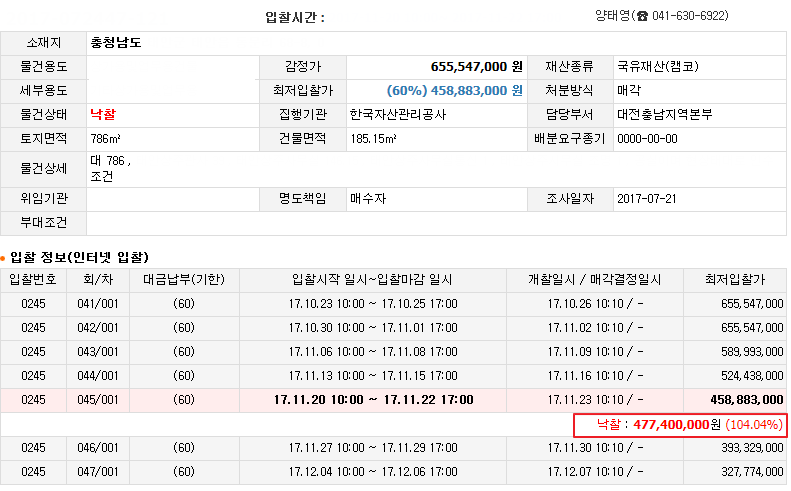791x491 pixels.
Task: Click the 최저입찰가 column header in bid table
Action: pyautogui.click(x=735, y=280)
